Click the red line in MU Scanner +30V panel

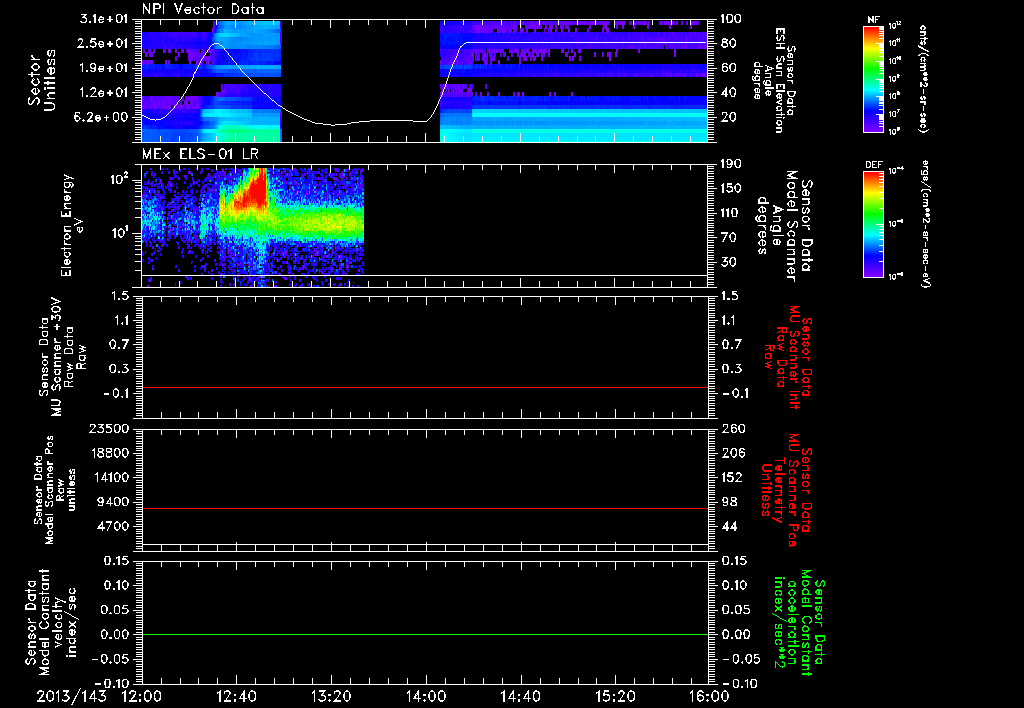[425, 387]
